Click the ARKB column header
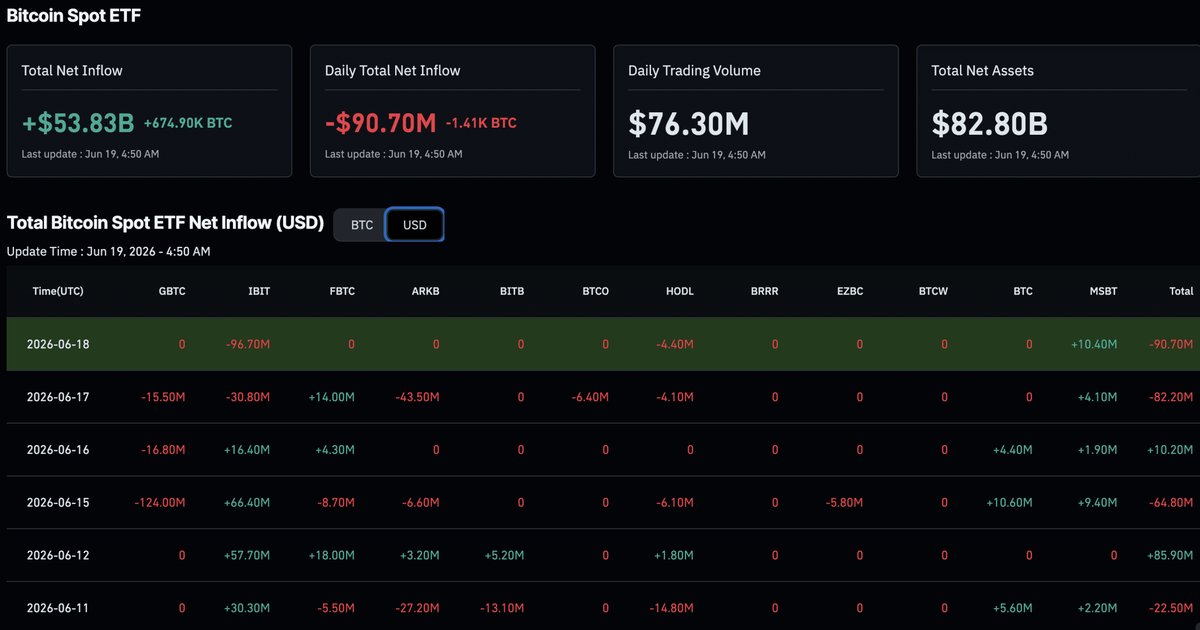 point(426,291)
